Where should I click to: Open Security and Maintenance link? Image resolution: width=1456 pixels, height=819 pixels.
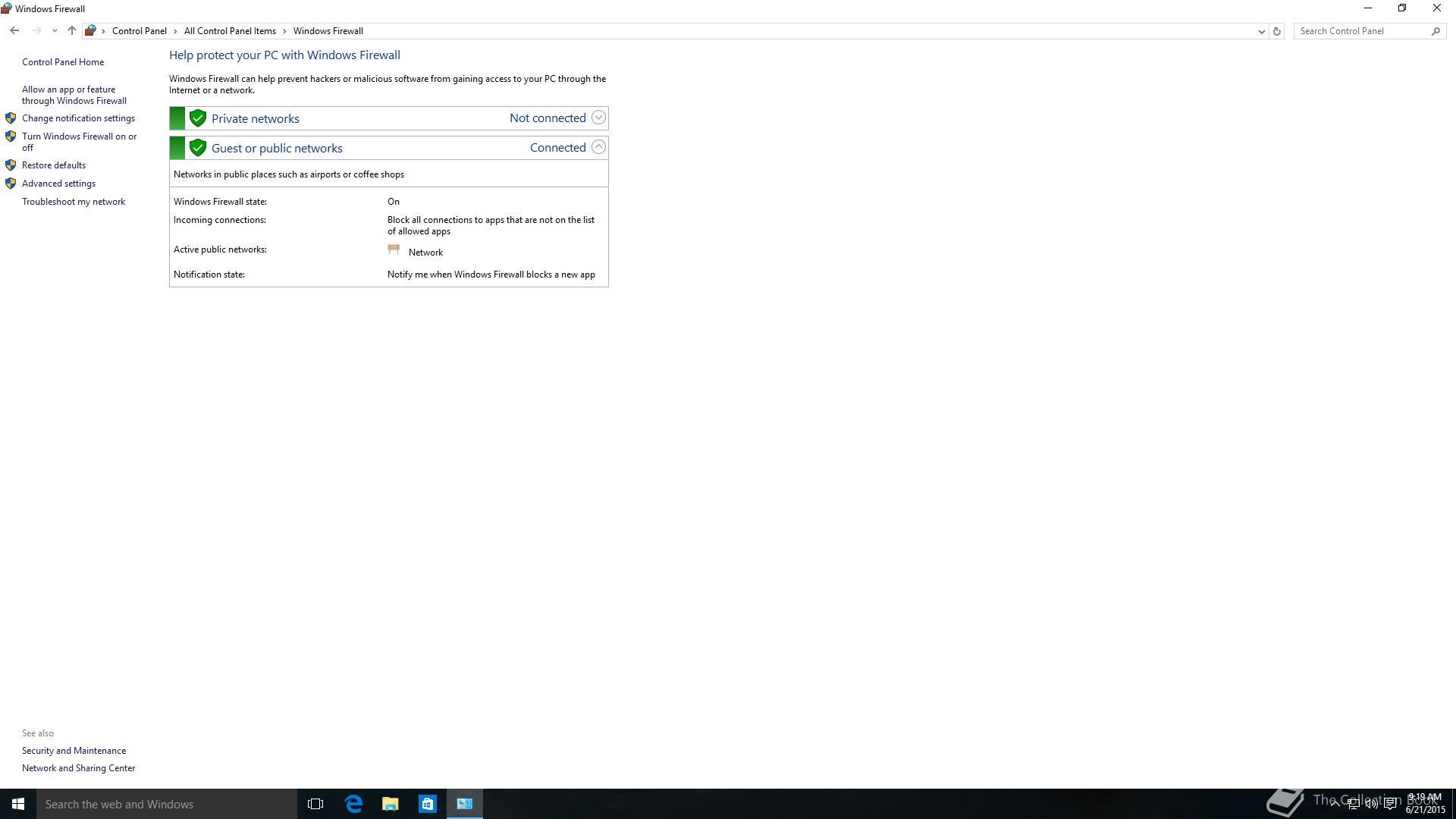coord(74,751)
